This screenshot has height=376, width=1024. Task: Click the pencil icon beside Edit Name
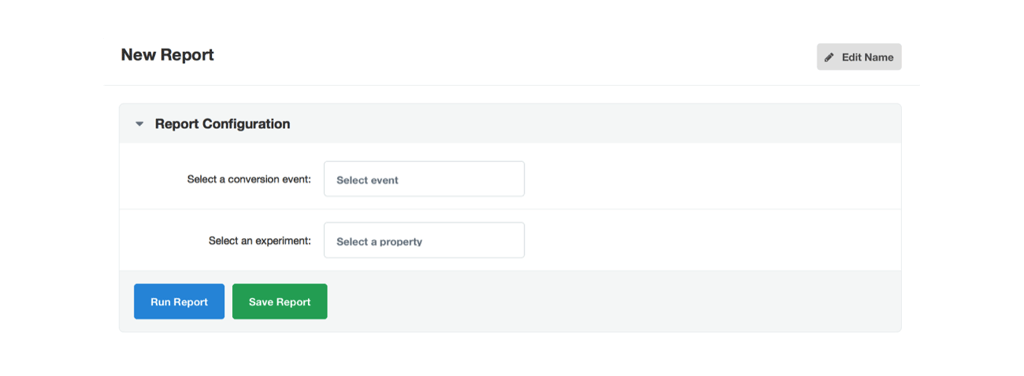tap(829, 57)
